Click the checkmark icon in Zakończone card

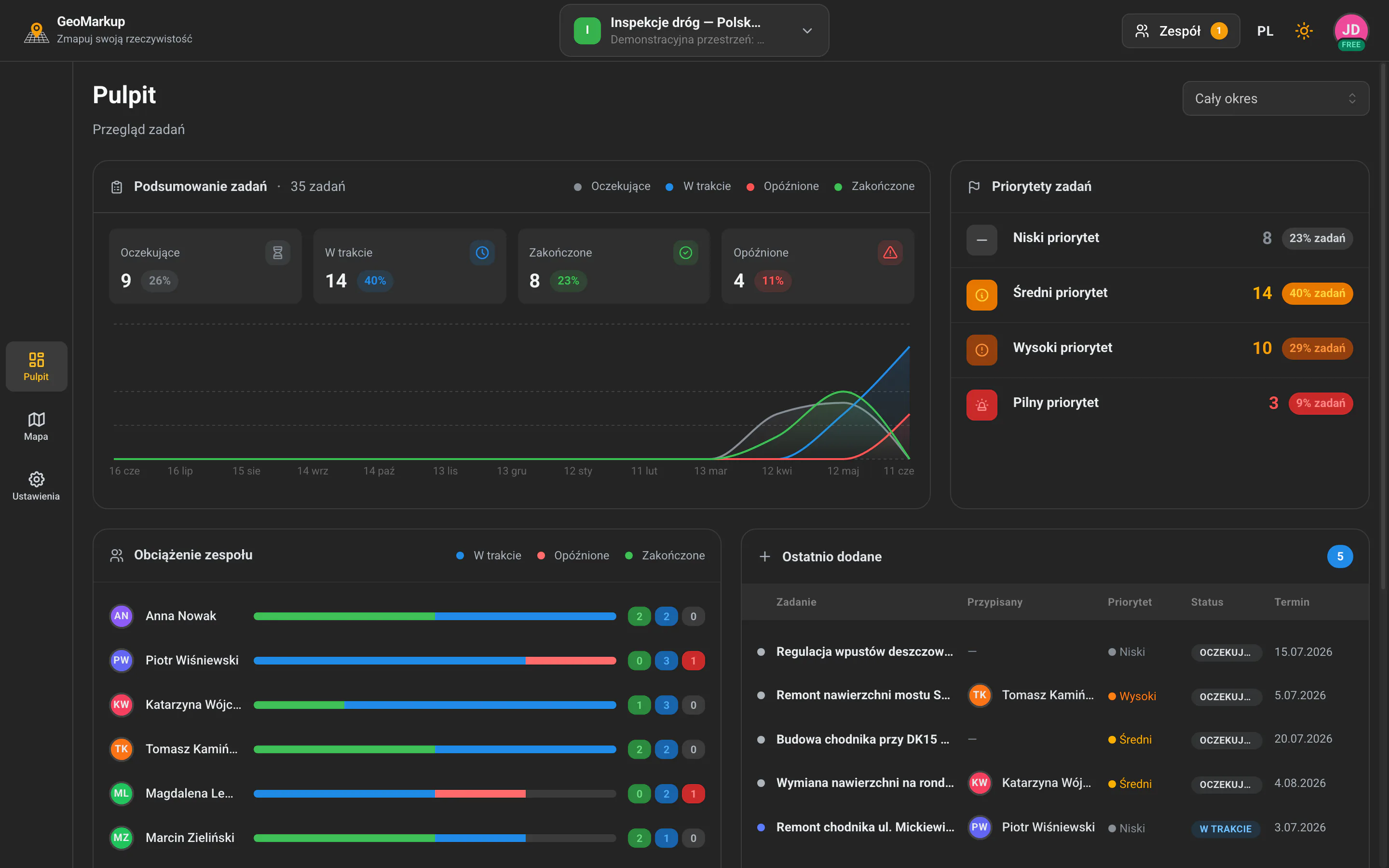685,253
